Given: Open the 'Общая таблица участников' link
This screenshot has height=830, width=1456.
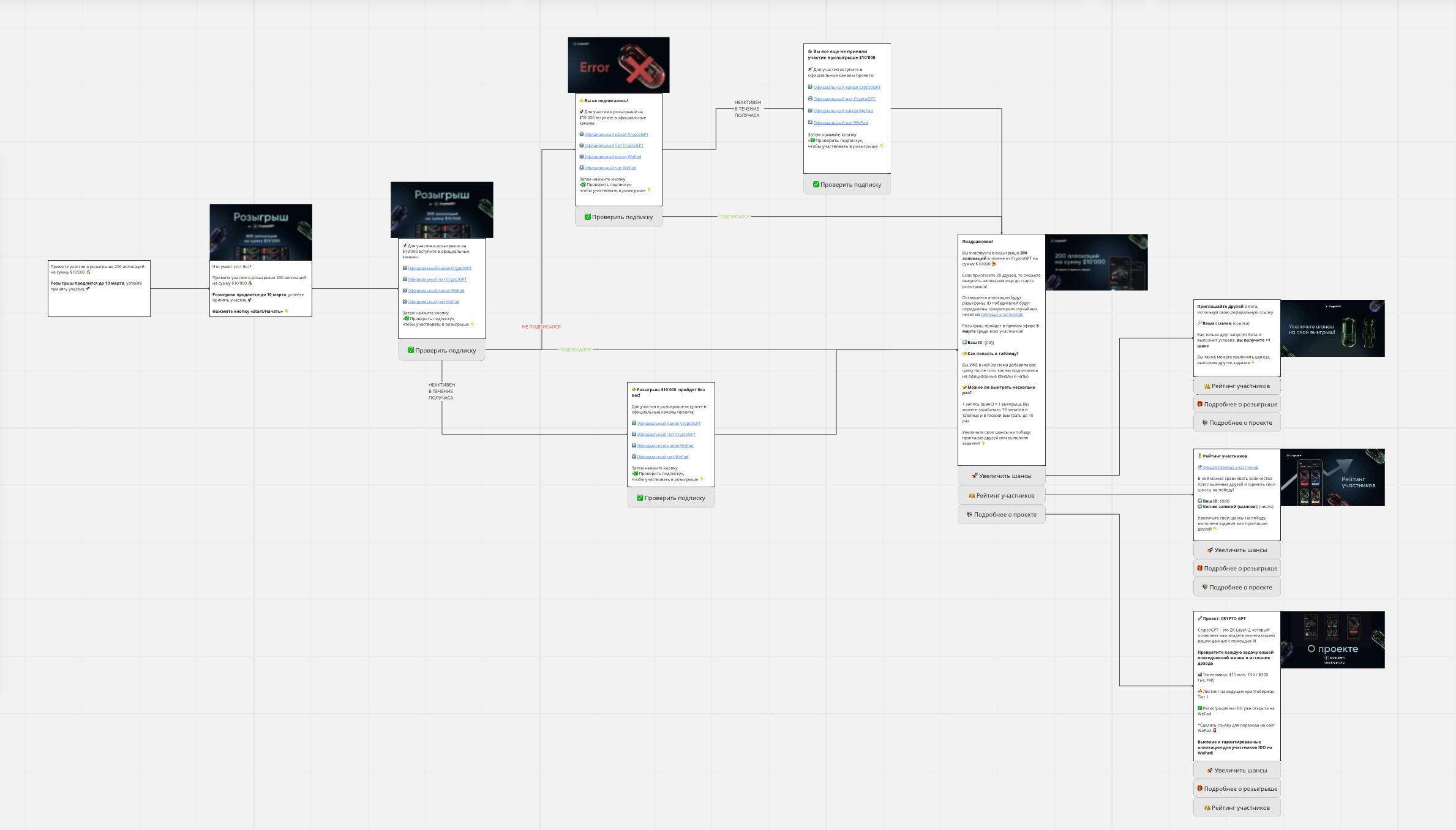Looking at the screenshot, I should pos(1230,468).
